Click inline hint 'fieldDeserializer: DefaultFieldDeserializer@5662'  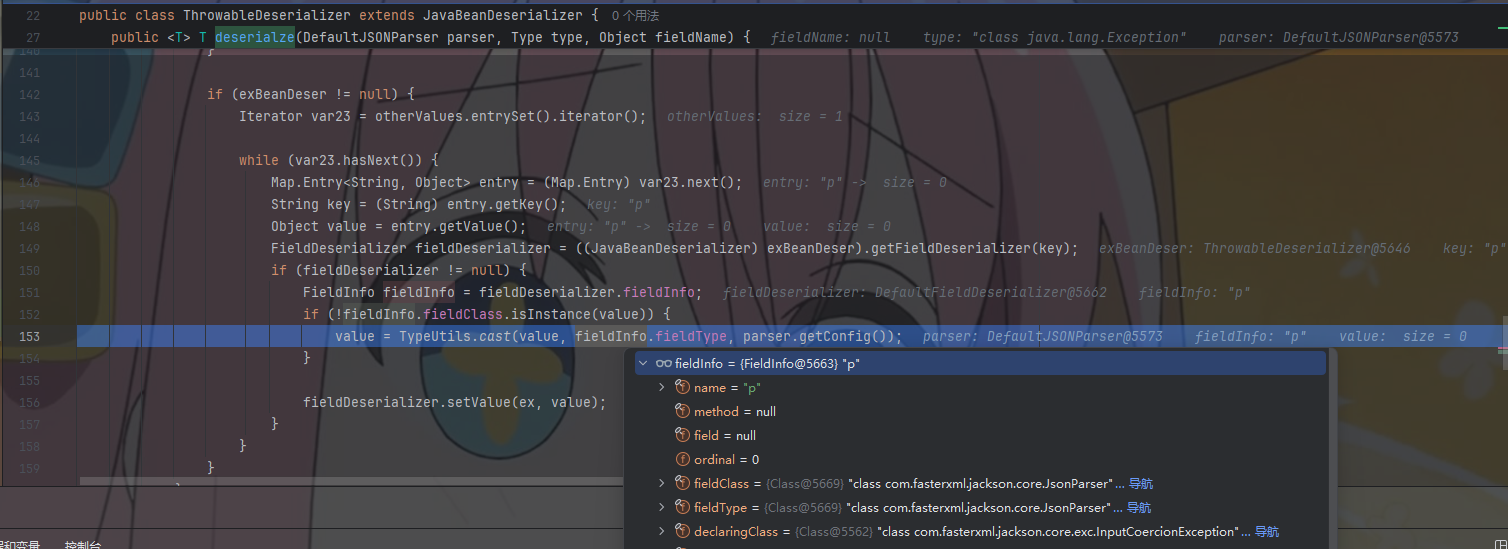click(915, 292)
